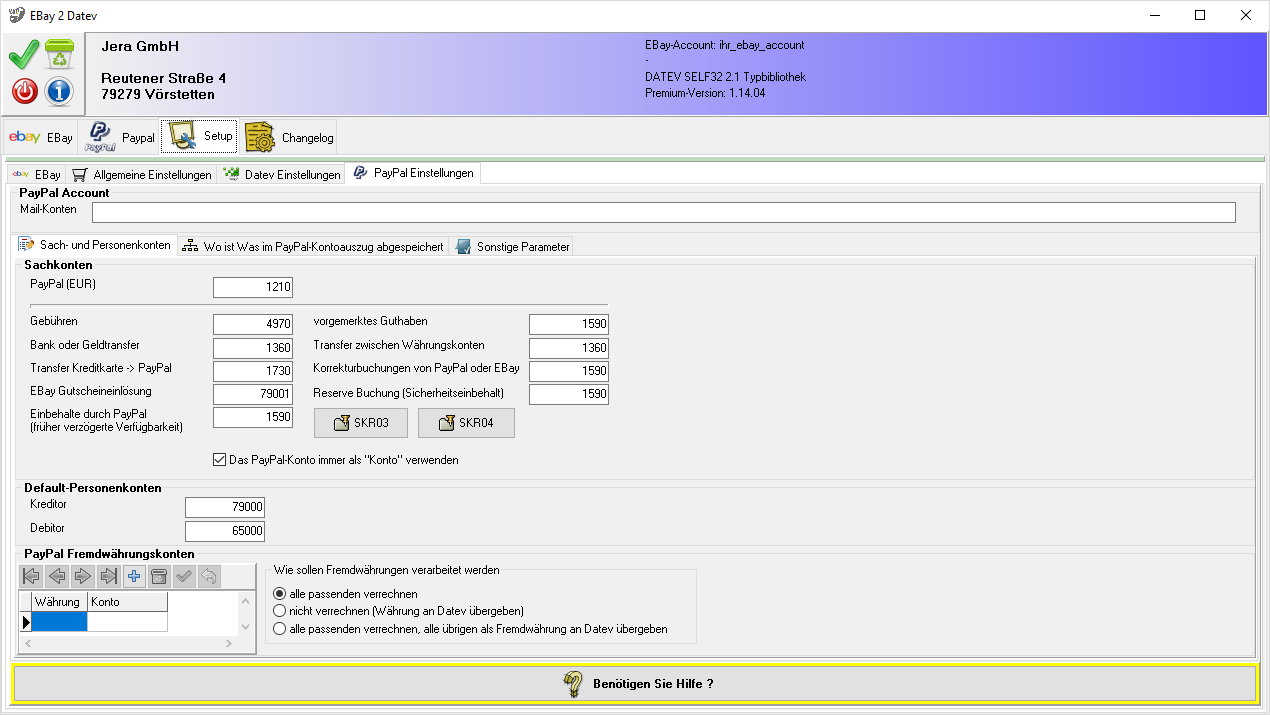Open the Sonstige Parameter tab
The image size is (1270, 715).
pos(512,247)
